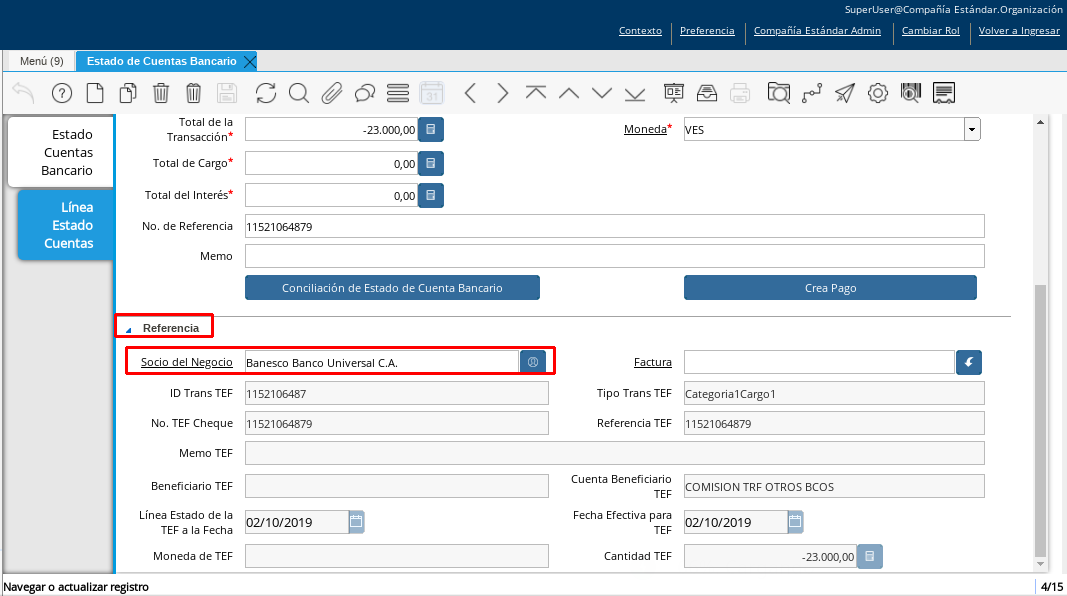
Task: Open calculator next to Total de la Transacción
Action: [x=431, y=130]
